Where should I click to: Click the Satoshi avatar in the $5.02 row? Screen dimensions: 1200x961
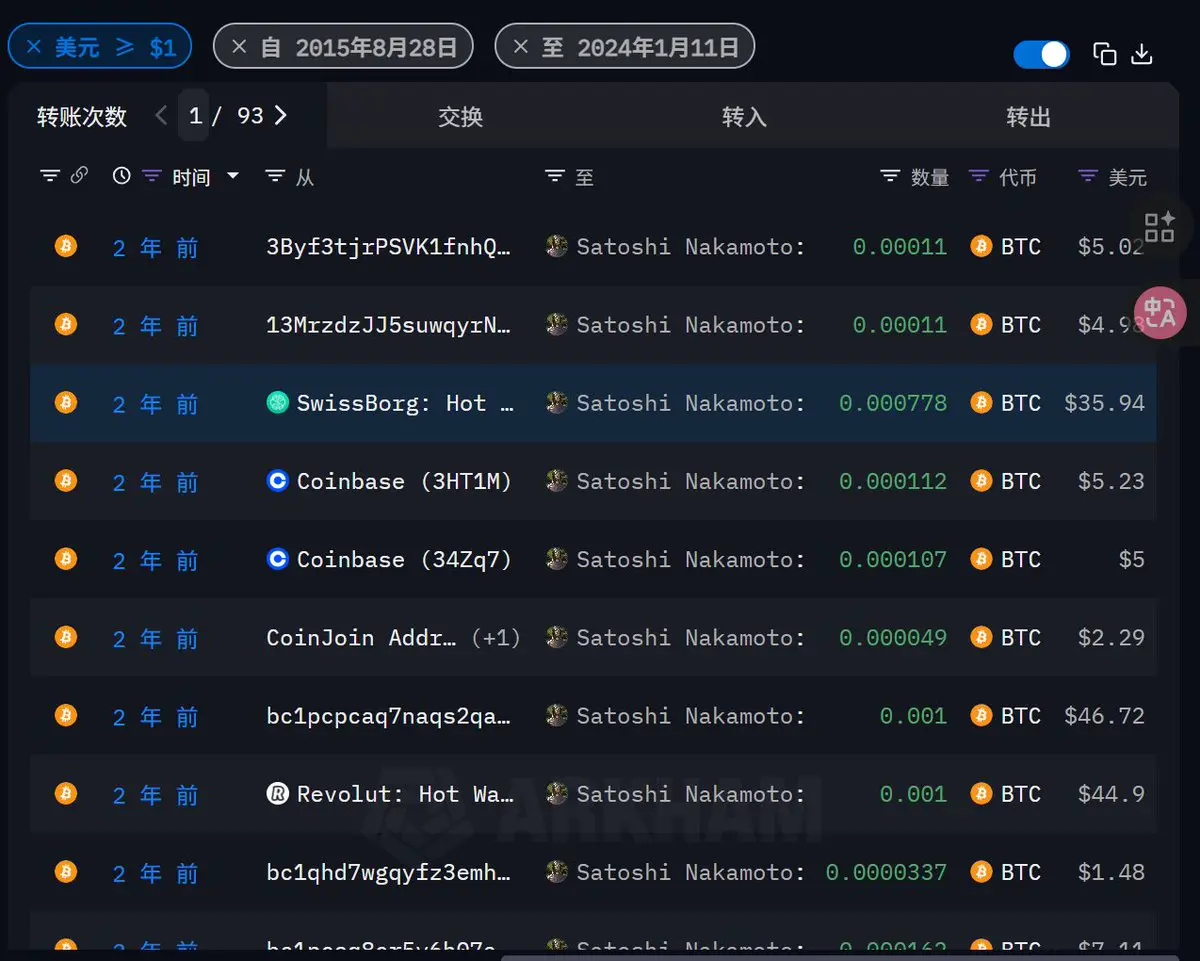pyautogui.click(x=557, y=246)
